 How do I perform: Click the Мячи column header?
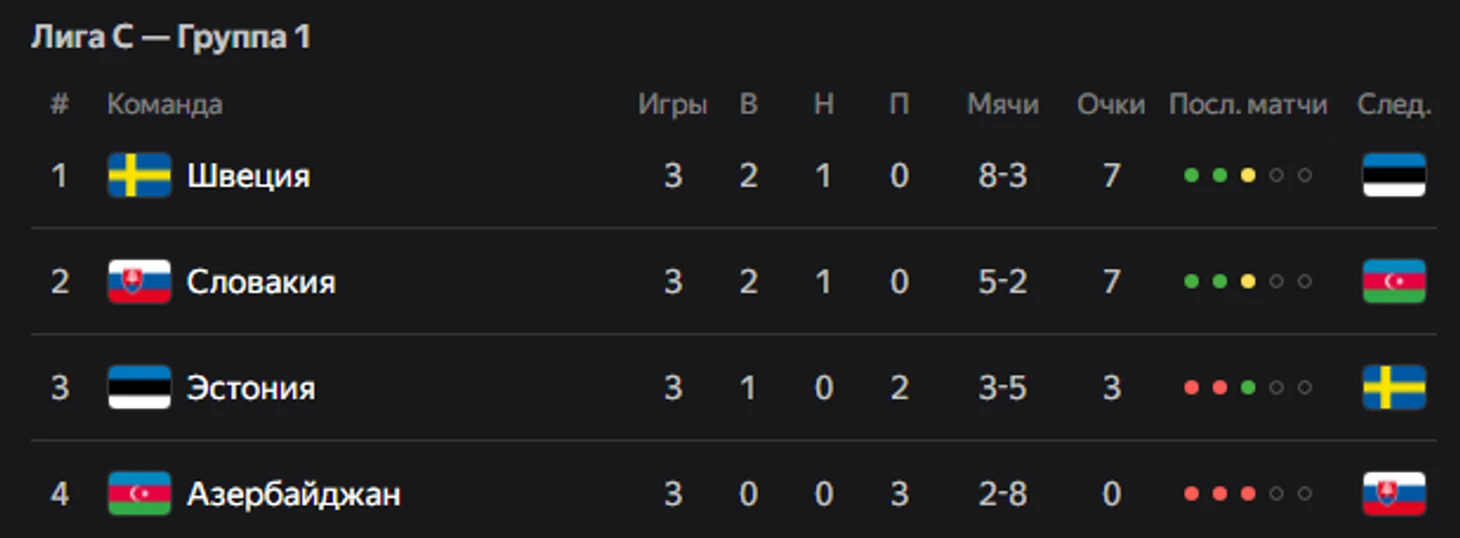tap(1003, 105)
